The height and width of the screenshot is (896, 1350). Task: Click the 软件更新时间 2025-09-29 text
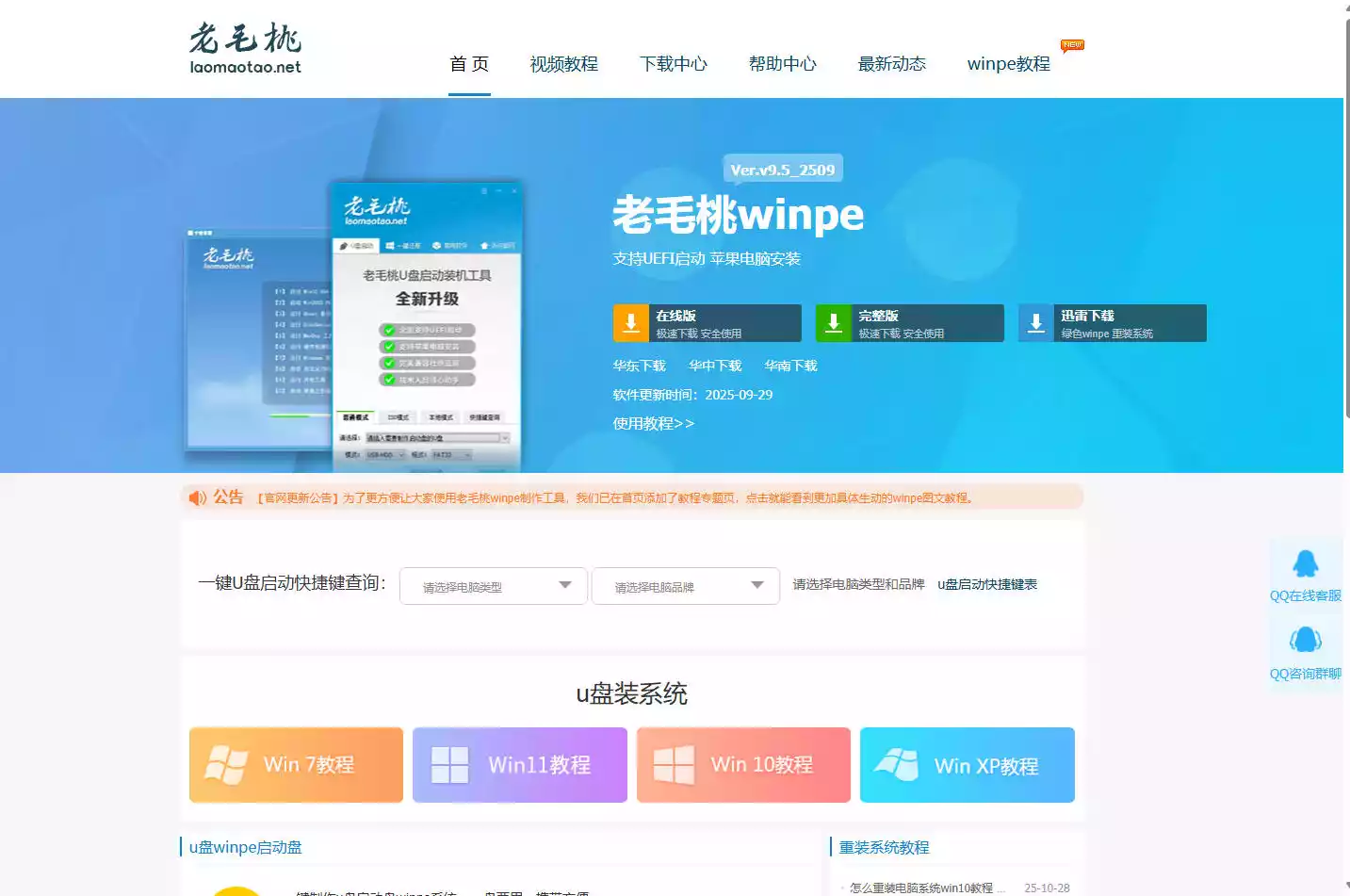[692, 395]
